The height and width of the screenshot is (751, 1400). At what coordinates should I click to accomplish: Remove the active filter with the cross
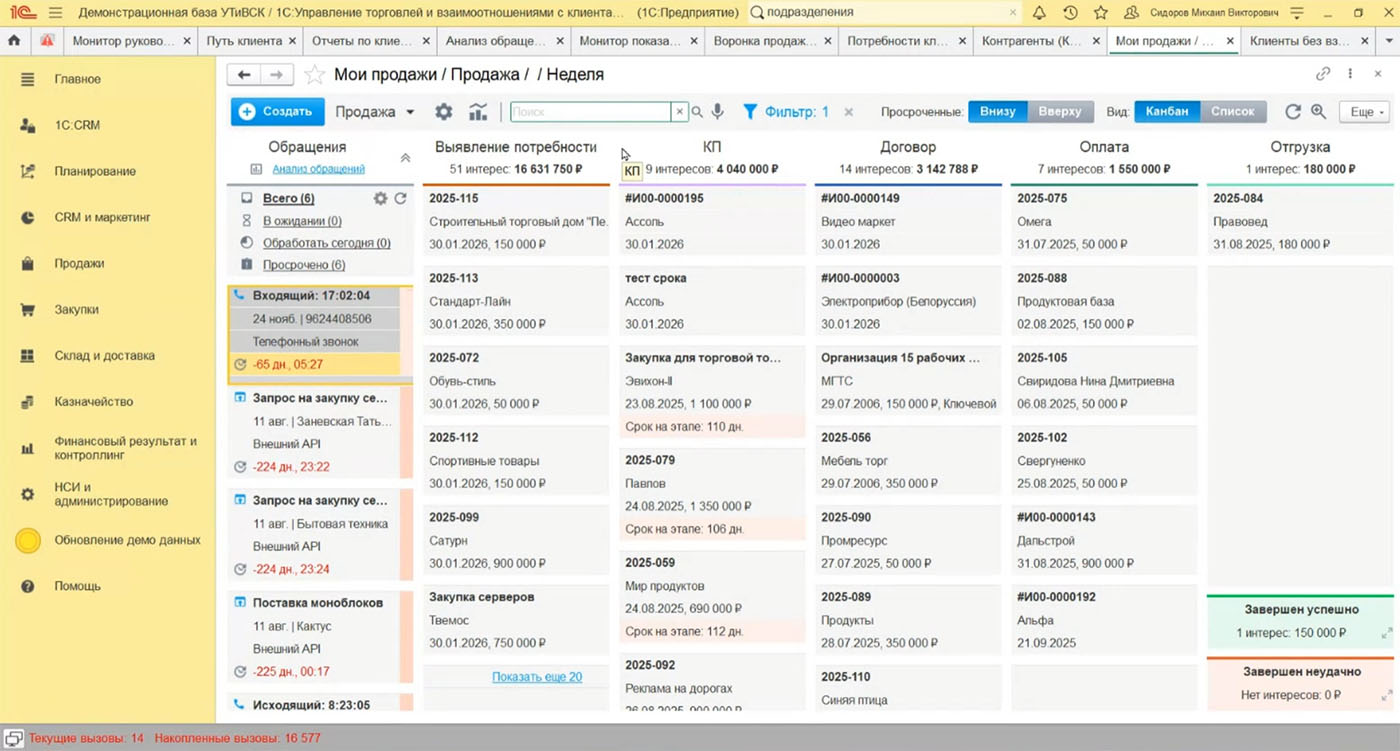[849, 112]
